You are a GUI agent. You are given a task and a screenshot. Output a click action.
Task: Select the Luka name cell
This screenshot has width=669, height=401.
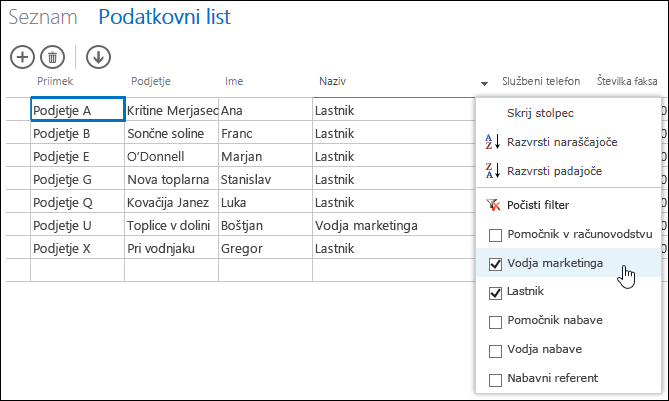pos(265,201)
